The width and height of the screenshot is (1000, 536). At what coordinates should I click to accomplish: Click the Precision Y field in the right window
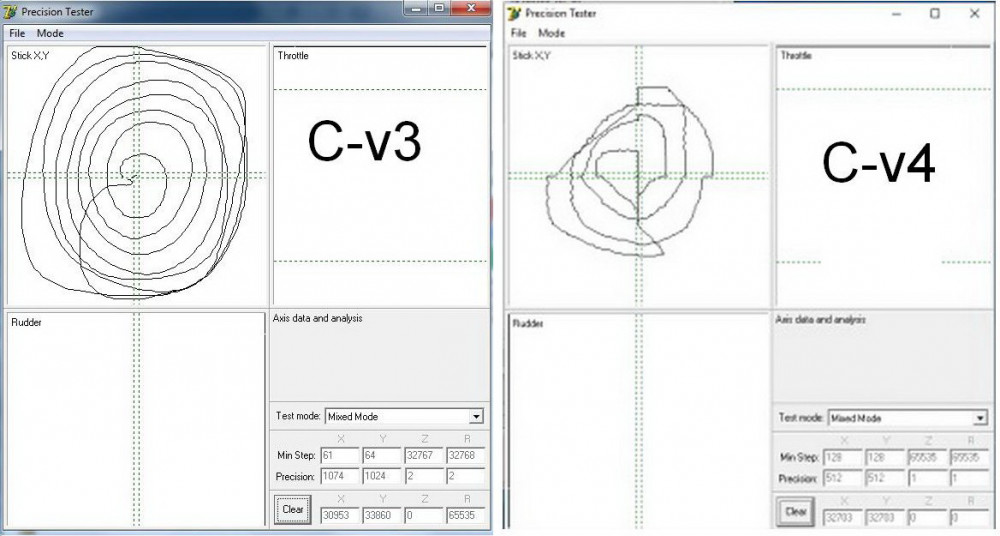point(885,478)
